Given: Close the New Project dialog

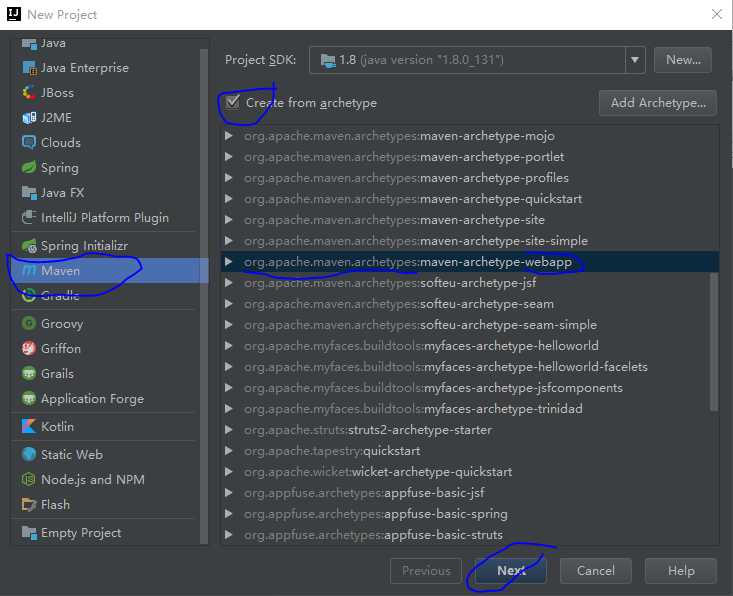Looking at the screenshot, I should pyautogui.click(x=716, y=14).
